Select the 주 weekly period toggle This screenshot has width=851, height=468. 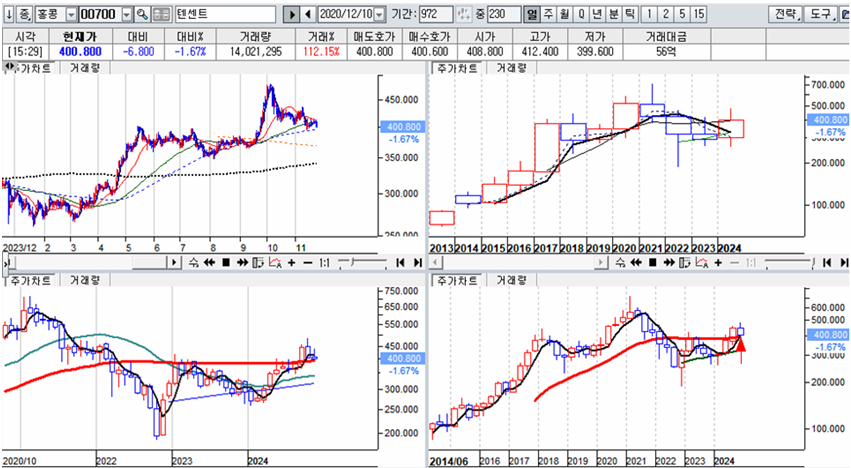pos(549,14)
